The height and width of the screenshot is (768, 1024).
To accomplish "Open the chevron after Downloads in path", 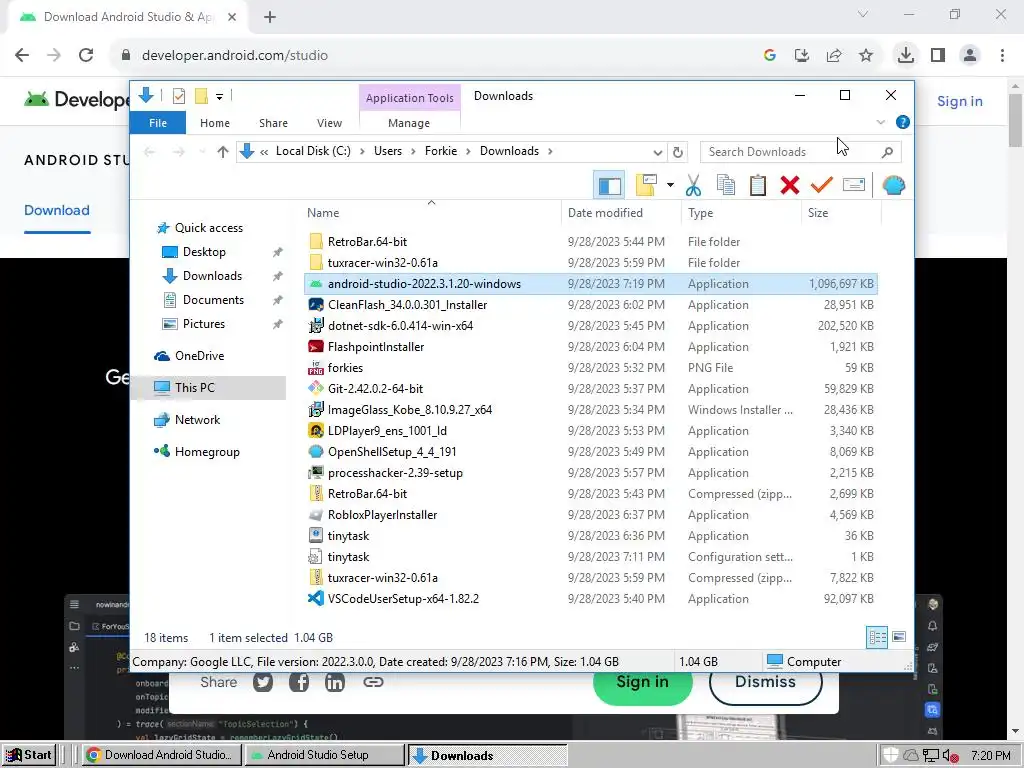I will click(550, 152).
